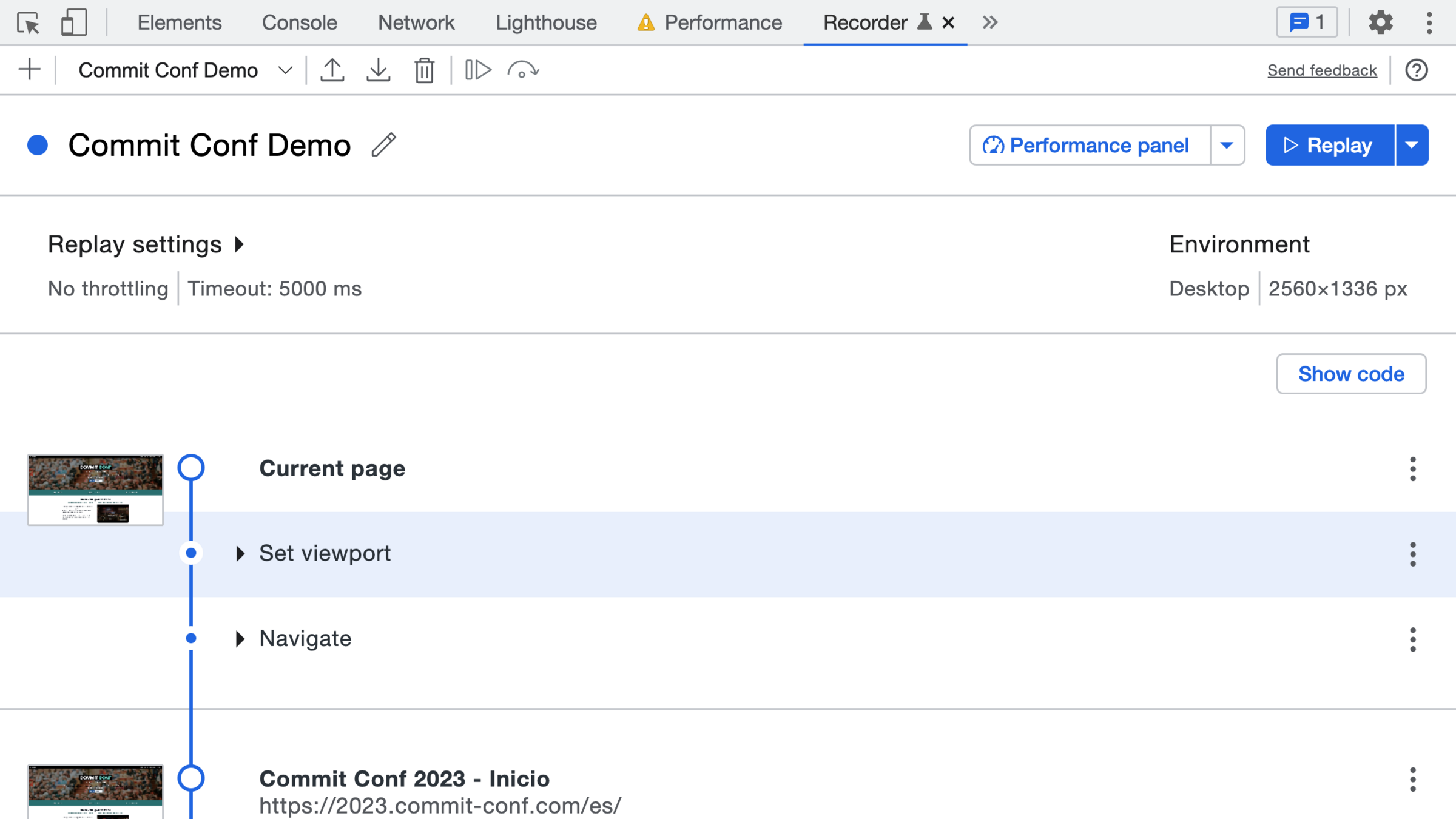Screen dimensions: 1456x819
Task: Delete recording with the trash icon
Action: click(424, 70)
